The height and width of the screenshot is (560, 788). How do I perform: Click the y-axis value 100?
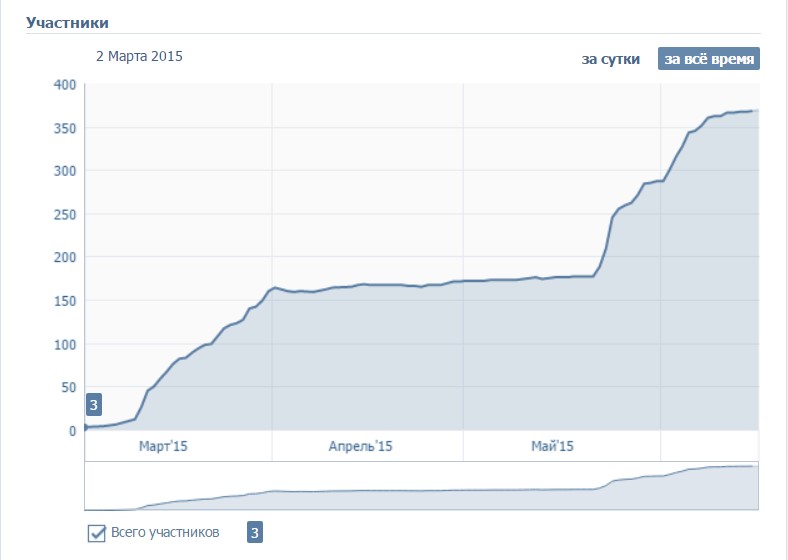pos(65,345)
